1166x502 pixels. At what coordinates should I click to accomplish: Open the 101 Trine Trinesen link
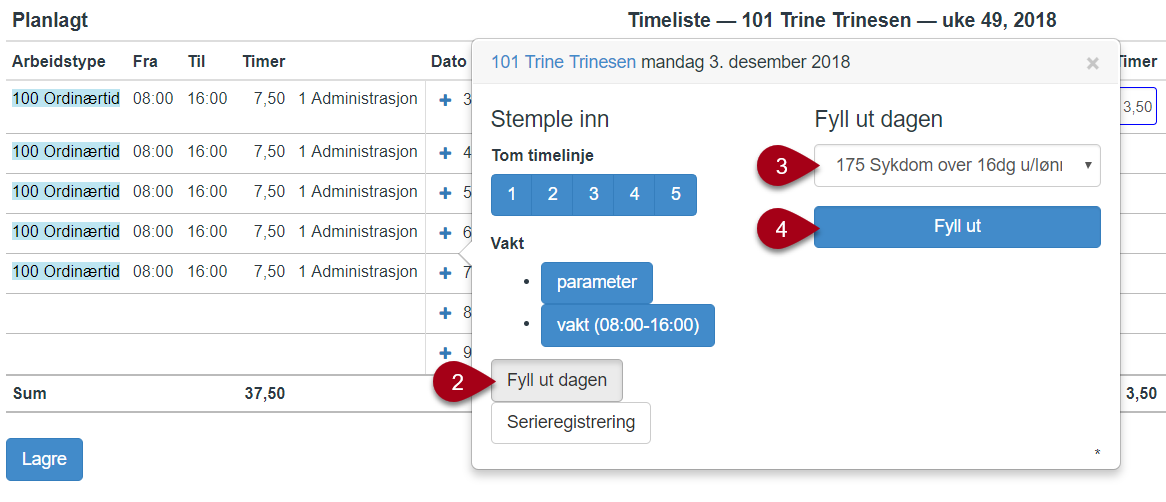click(x=564, y=62)
